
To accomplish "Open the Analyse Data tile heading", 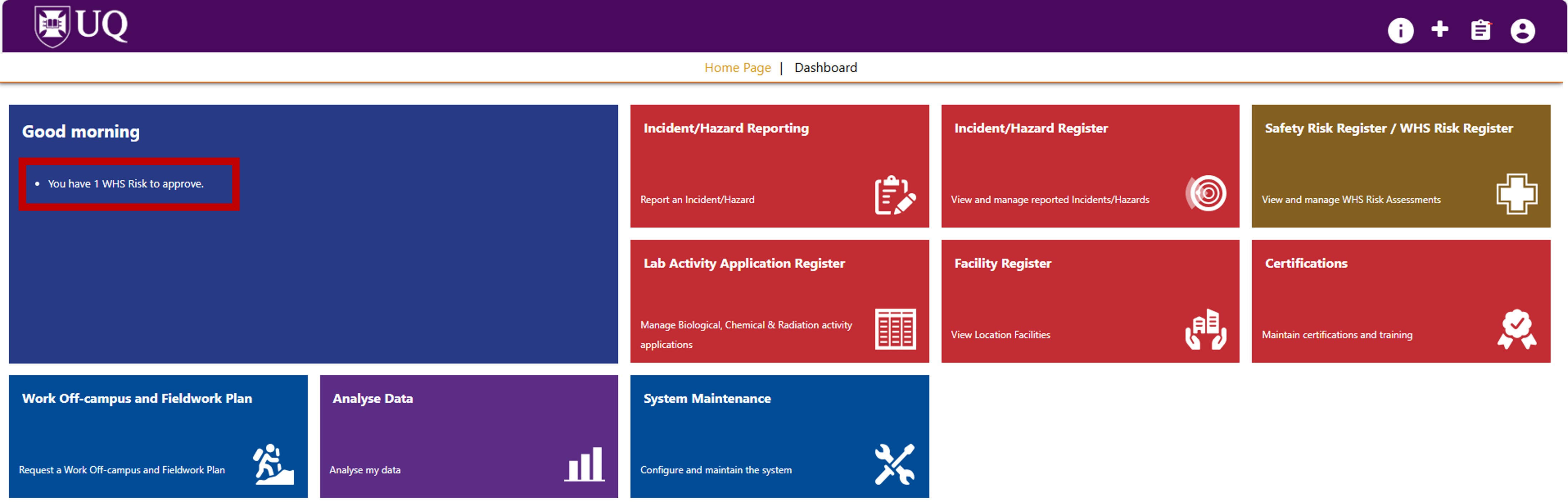I will (x=373, y=398).
